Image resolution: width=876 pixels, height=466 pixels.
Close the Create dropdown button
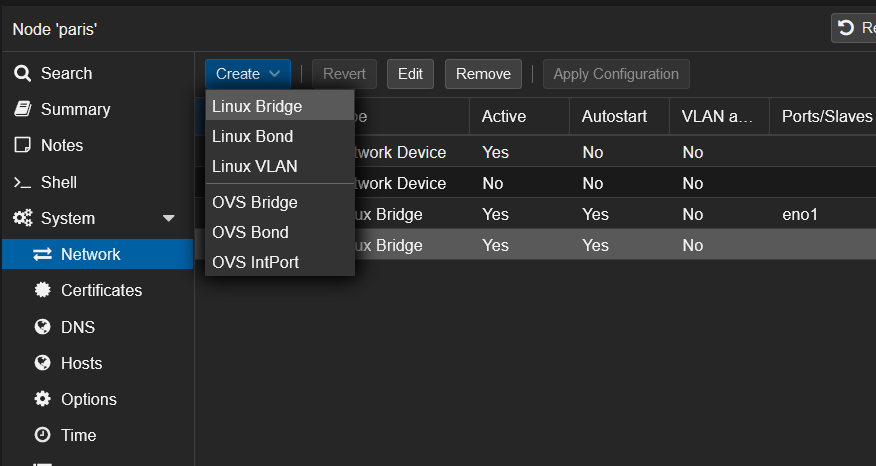click(x=247, y=74)
